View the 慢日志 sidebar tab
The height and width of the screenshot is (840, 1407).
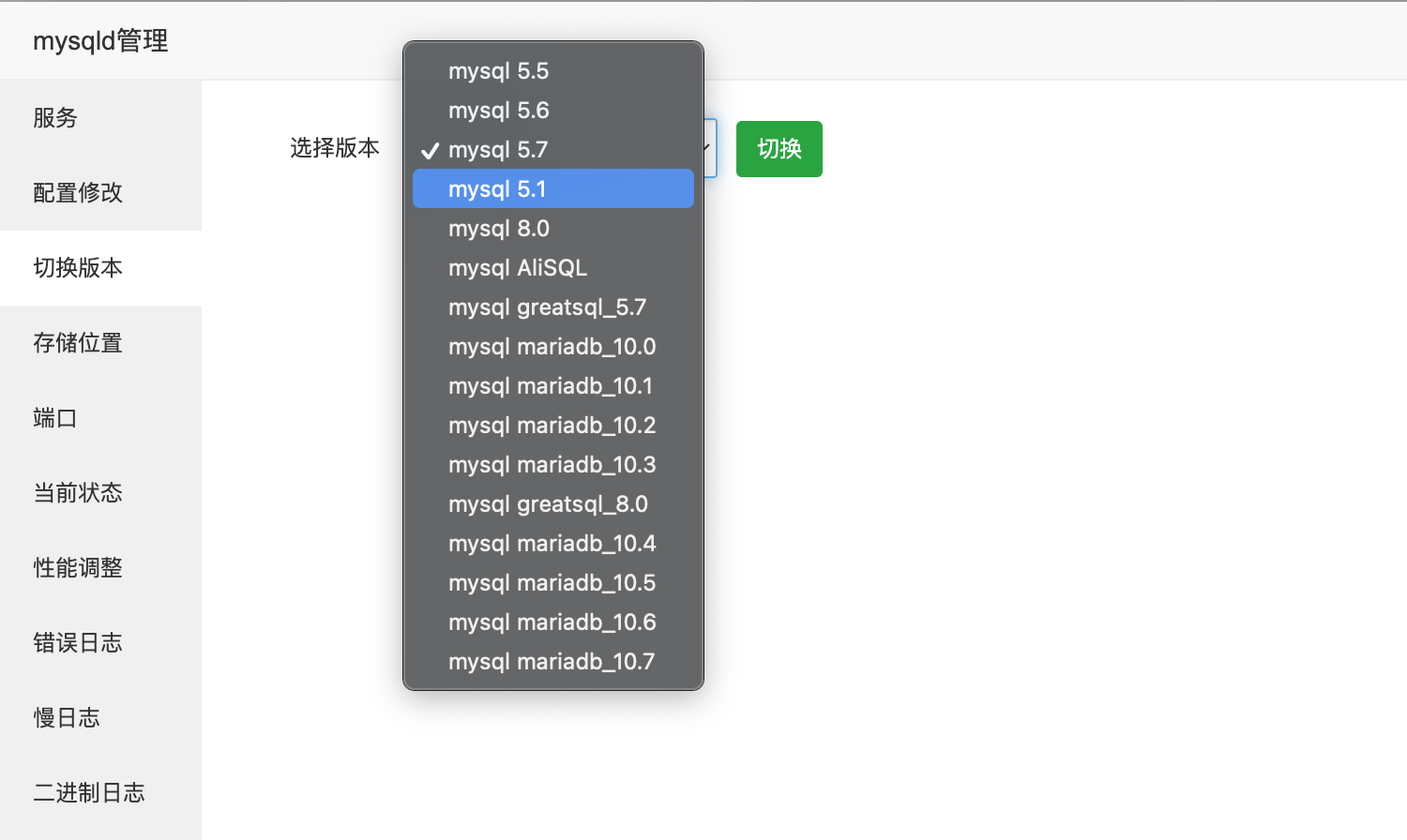100,718
